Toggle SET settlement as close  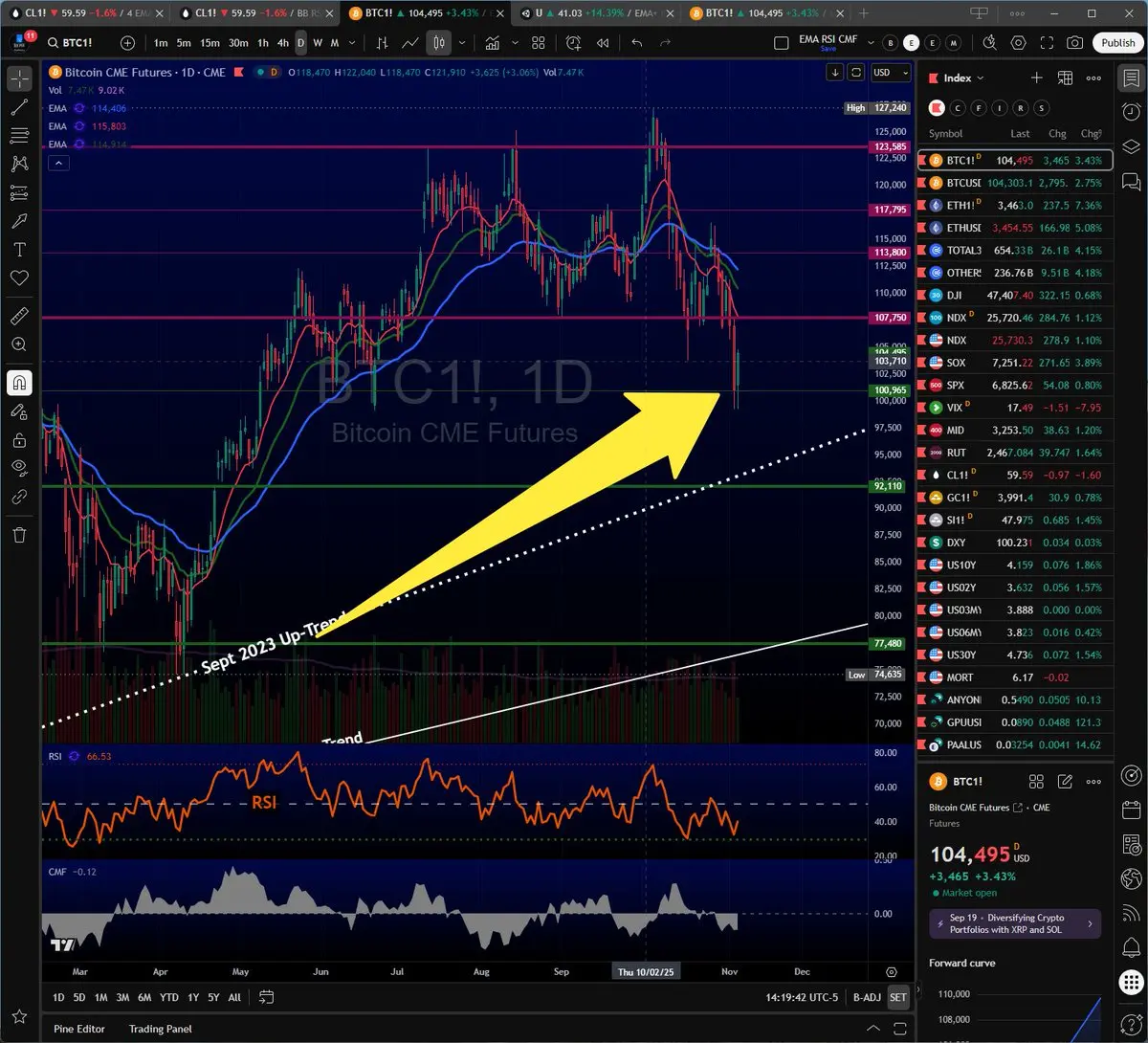[x=897, y=997]
